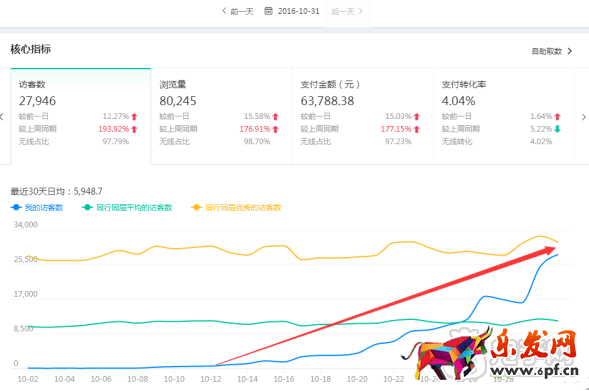Click the calendar icon beside 2016-10-31
The image size is (589, 391).
268,11
